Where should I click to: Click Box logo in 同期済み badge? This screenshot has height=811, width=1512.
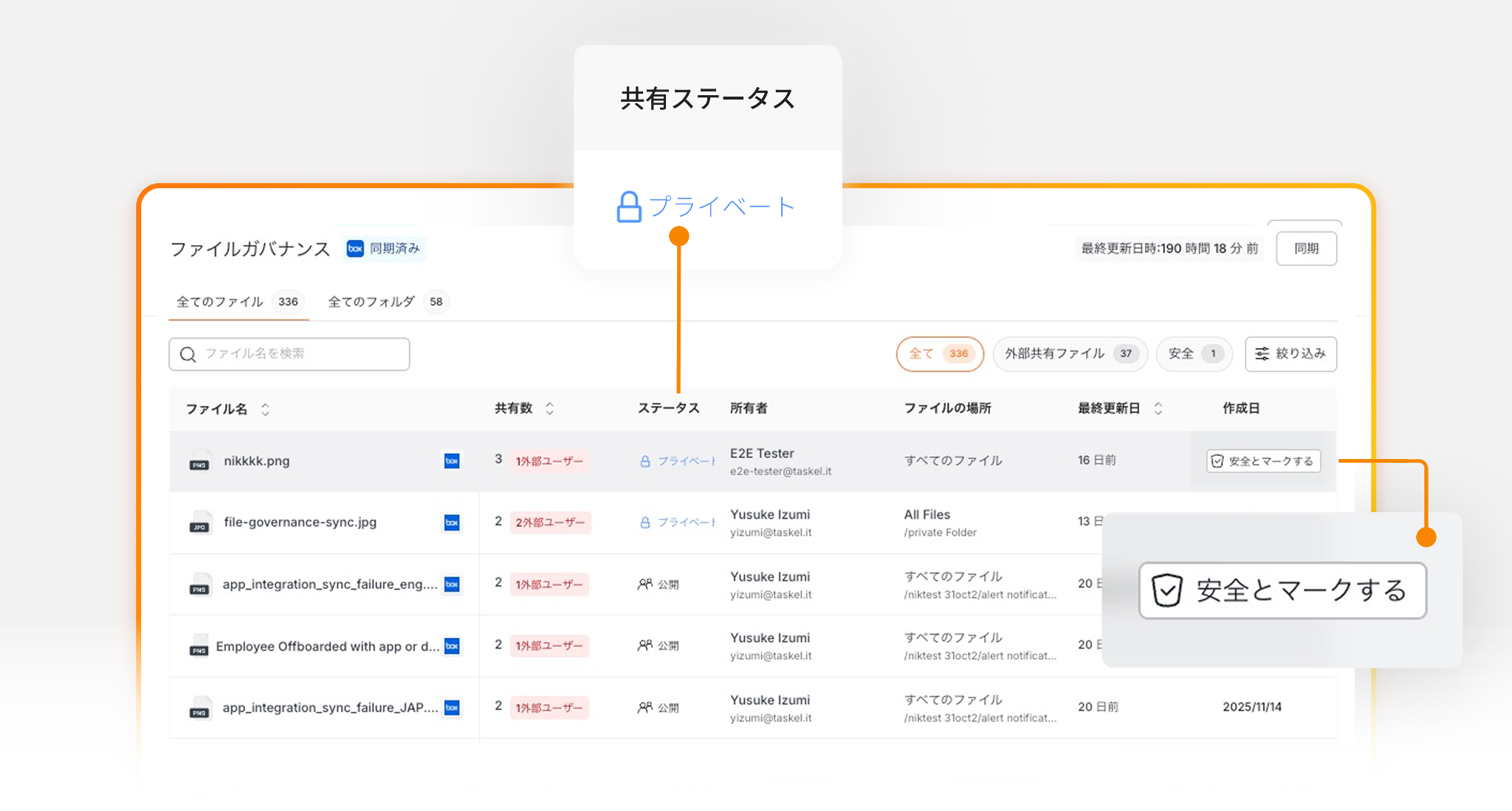(355, 249)
